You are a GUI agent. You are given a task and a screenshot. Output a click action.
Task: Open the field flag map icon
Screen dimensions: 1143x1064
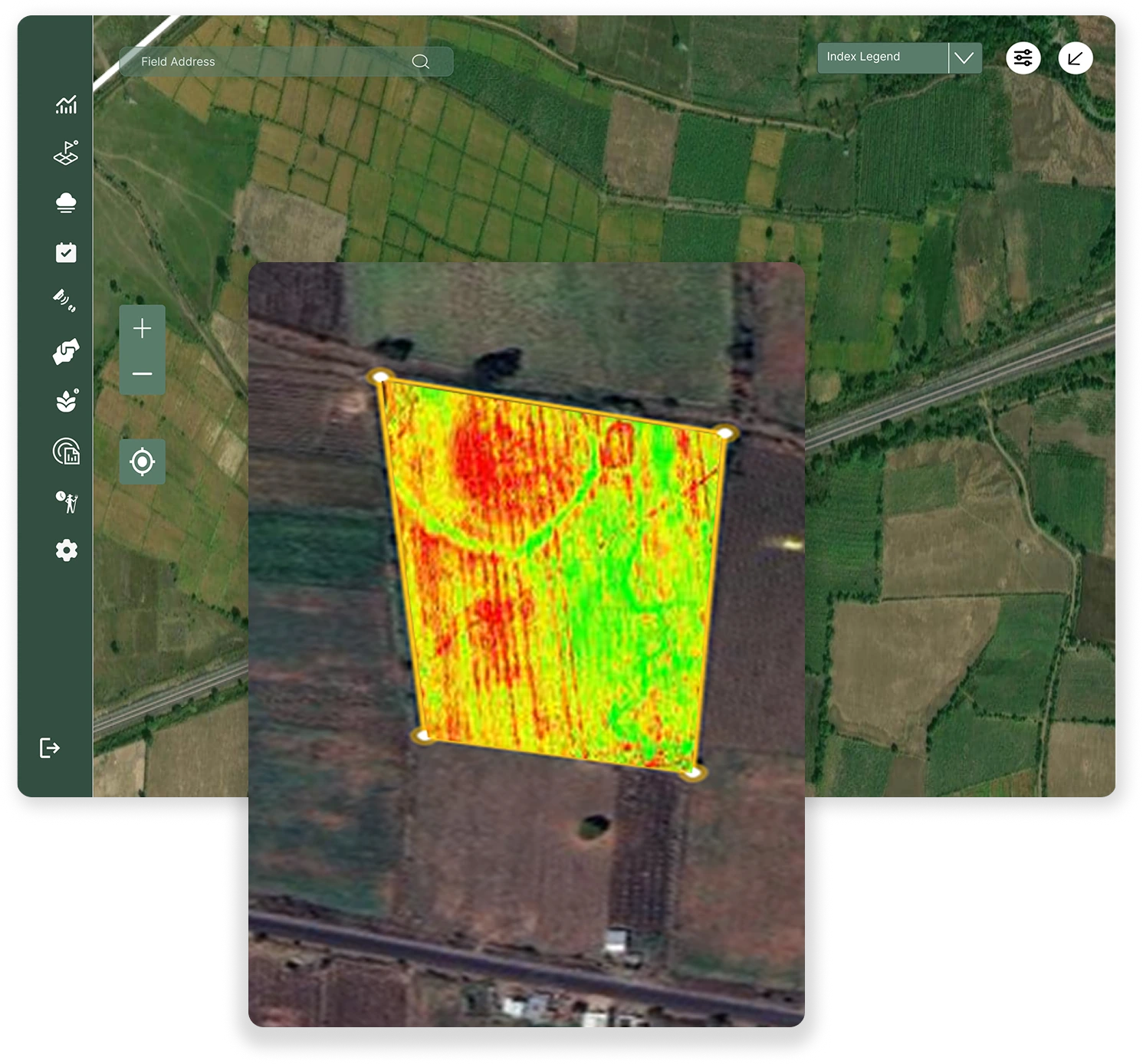[x=66, y=153]
